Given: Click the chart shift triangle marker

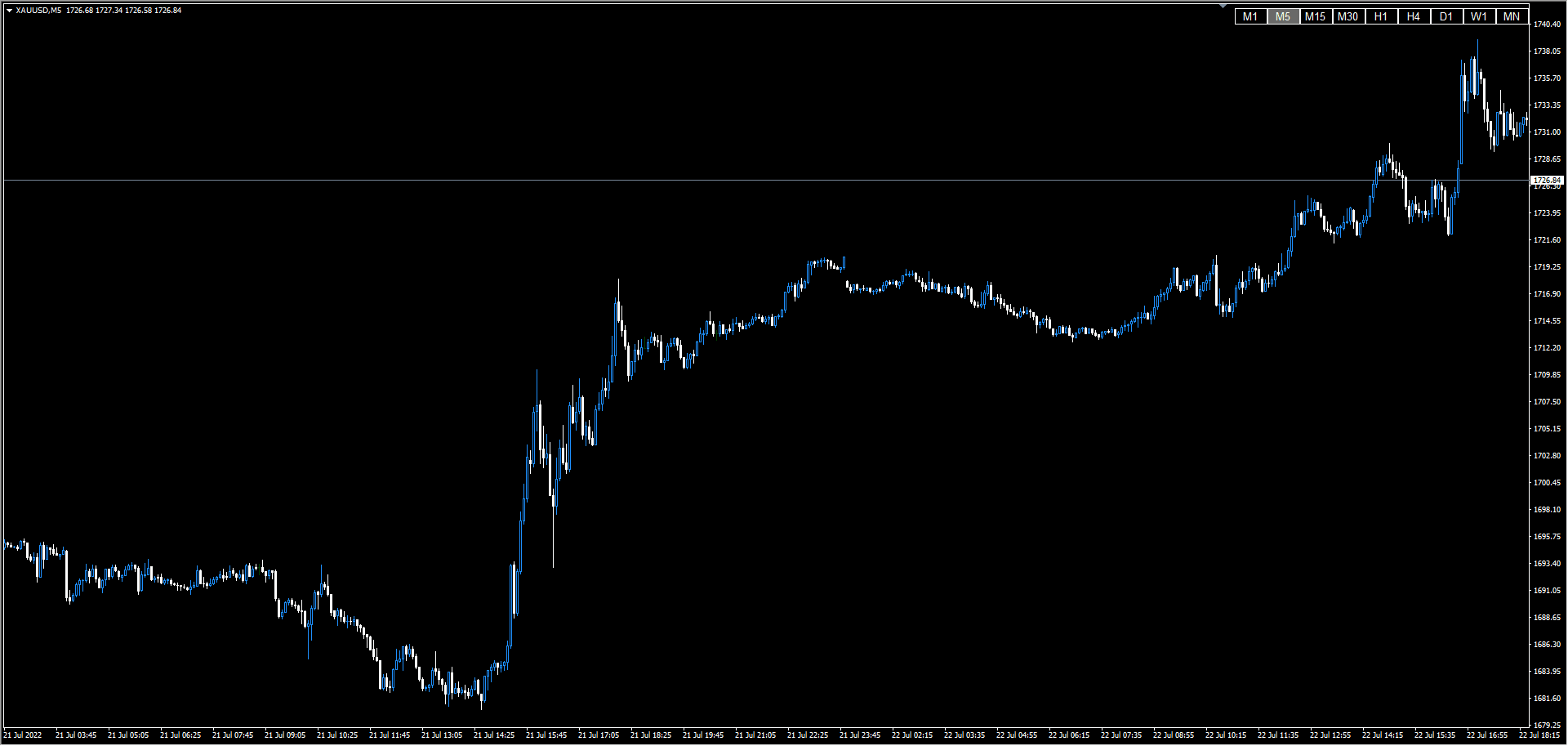Looking at the screenshot, I should coord(1223,7).
